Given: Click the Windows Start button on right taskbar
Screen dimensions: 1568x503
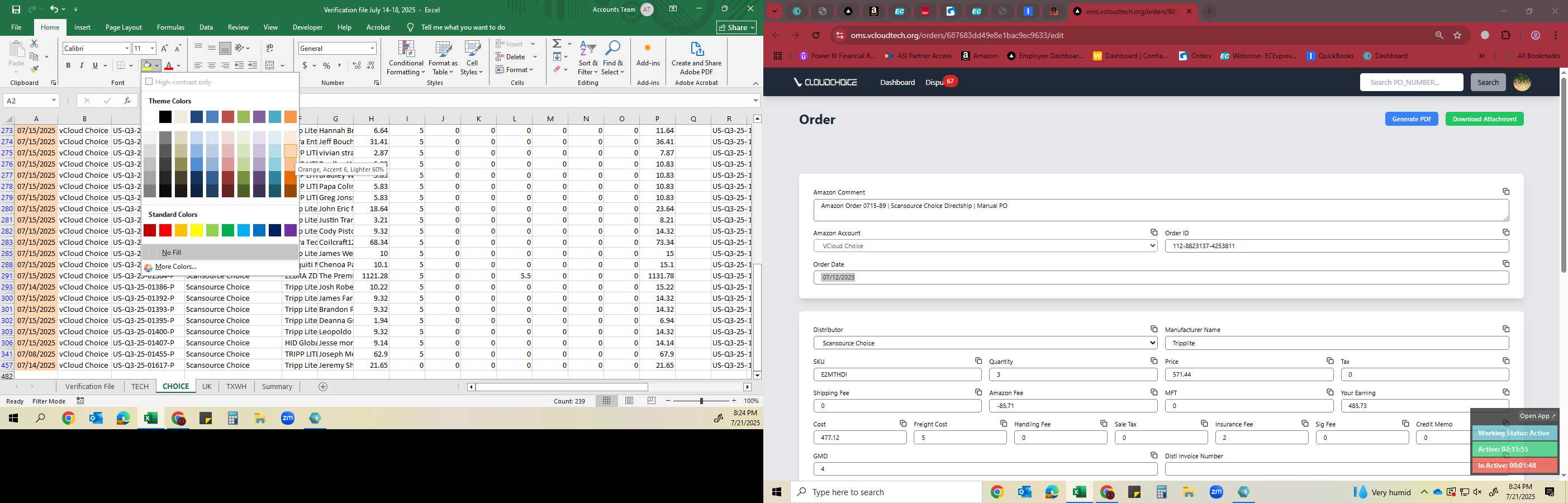Looking at the screenshot, I should click(x=777, y=492).
